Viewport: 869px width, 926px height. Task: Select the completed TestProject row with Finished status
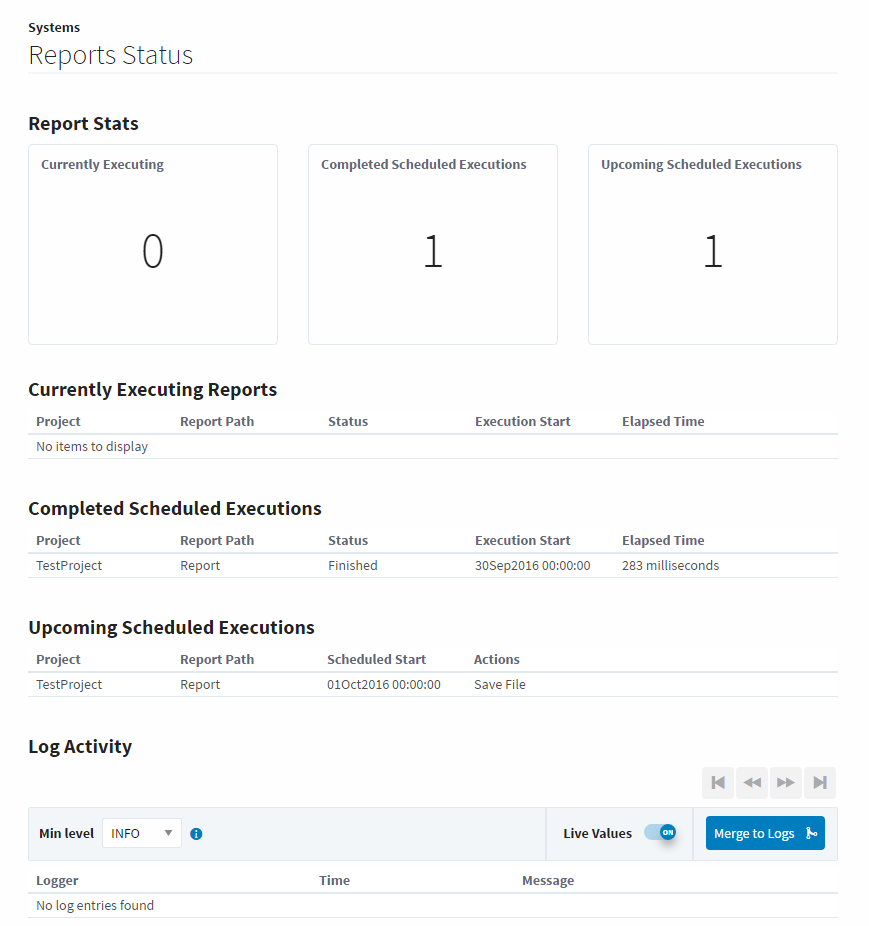352,566
